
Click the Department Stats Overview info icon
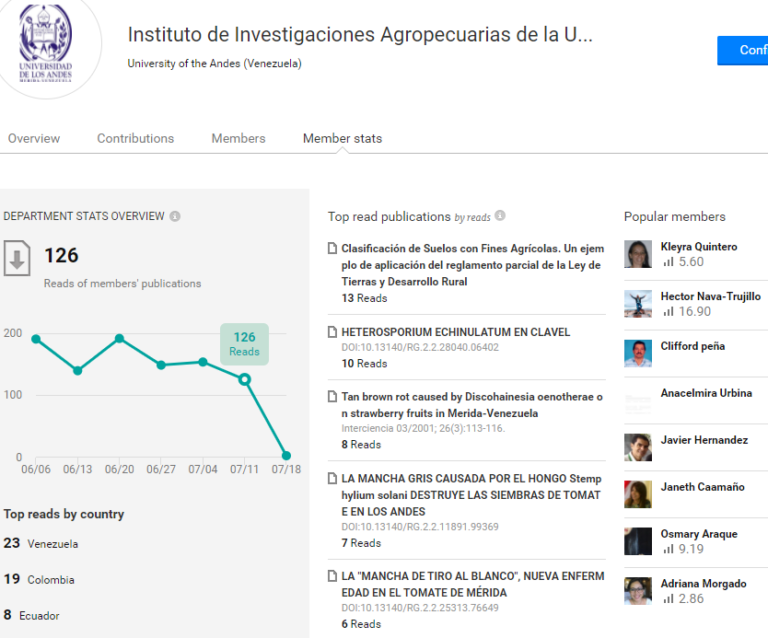click(175, 216)
